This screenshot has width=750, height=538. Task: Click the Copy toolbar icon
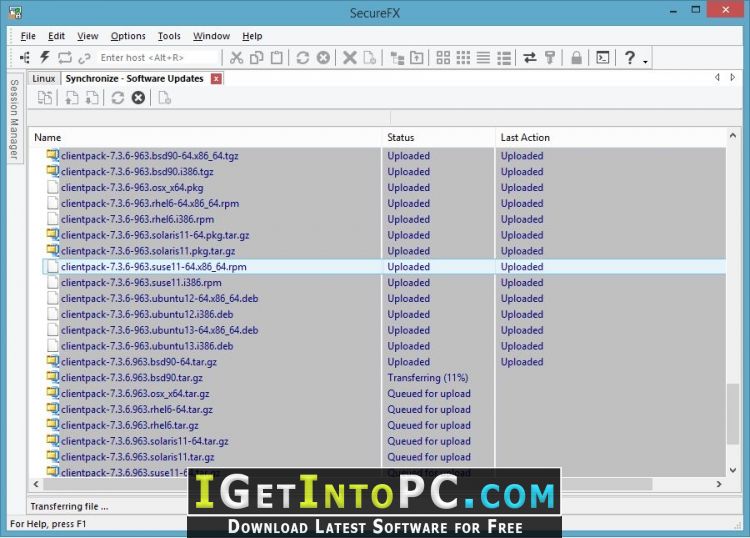[x=257, y=58]
